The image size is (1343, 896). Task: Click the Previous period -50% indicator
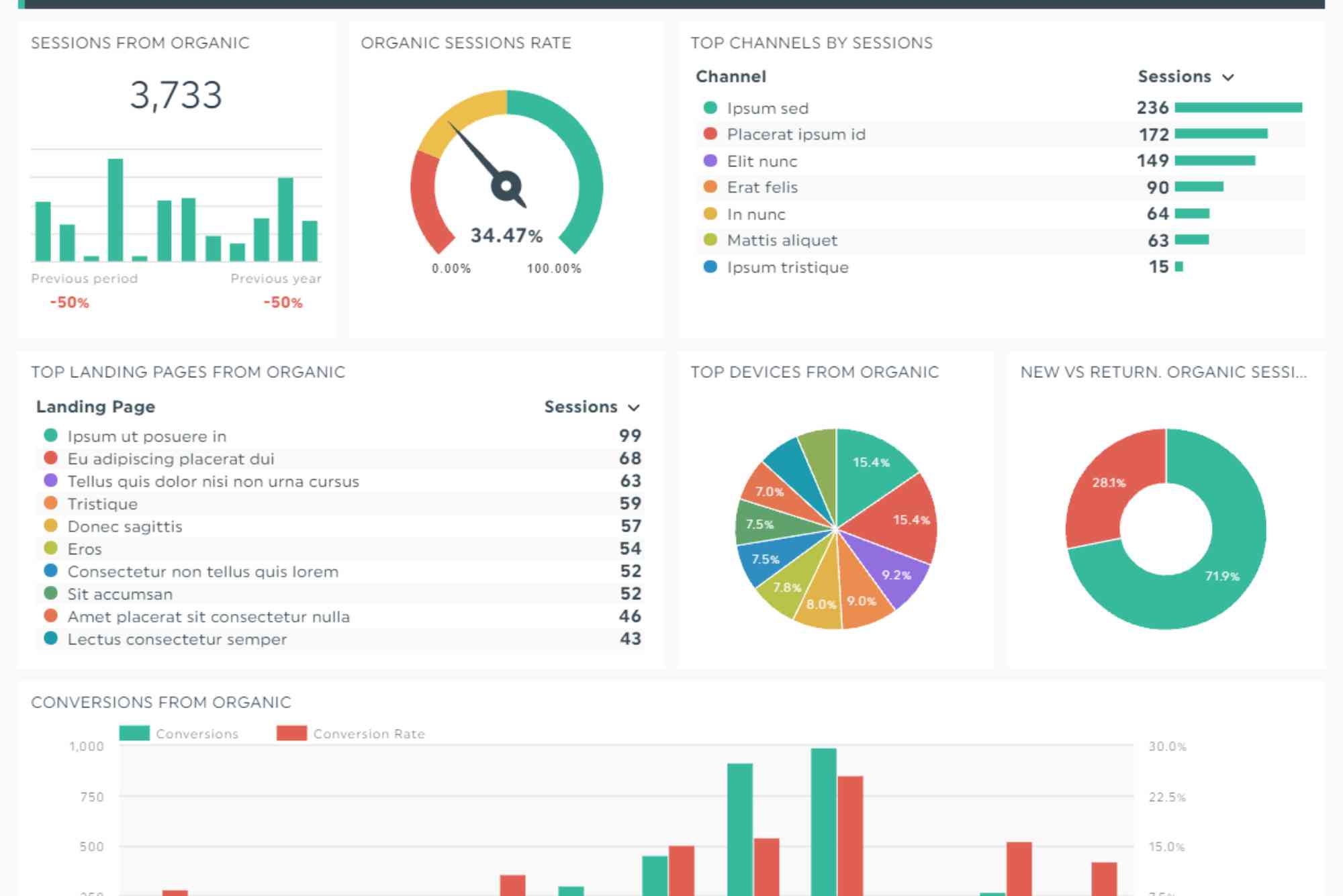(x=68, y=302)
